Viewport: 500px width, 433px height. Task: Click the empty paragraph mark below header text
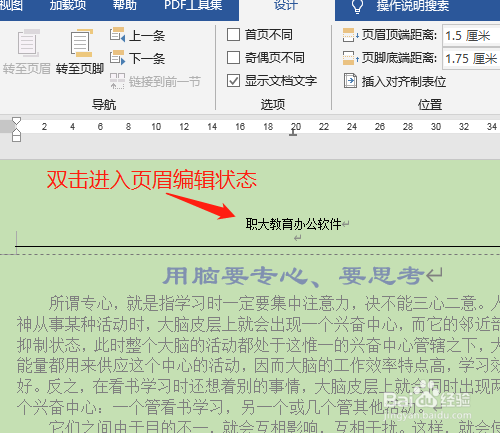(297, 238)
